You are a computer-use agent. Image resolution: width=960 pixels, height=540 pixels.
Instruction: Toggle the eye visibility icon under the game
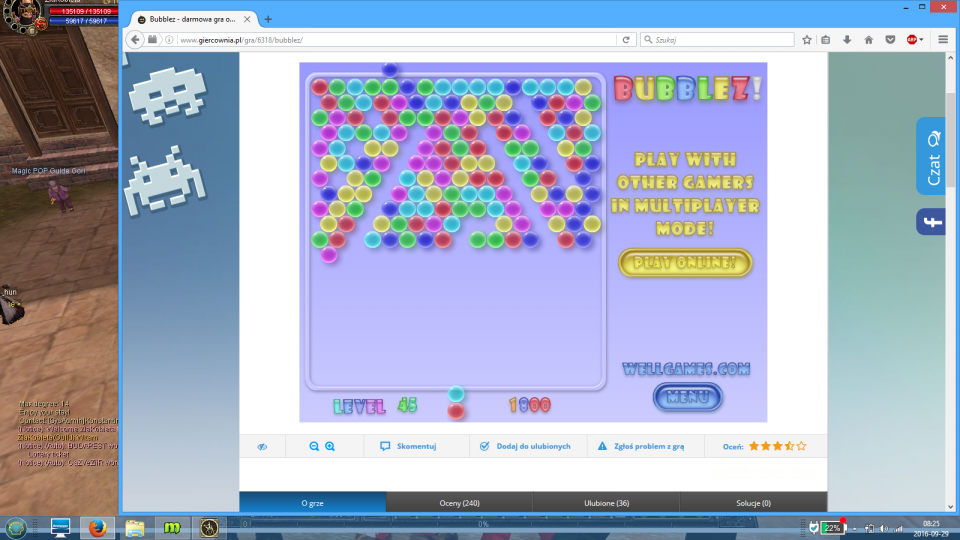click(x=262, y=446)
